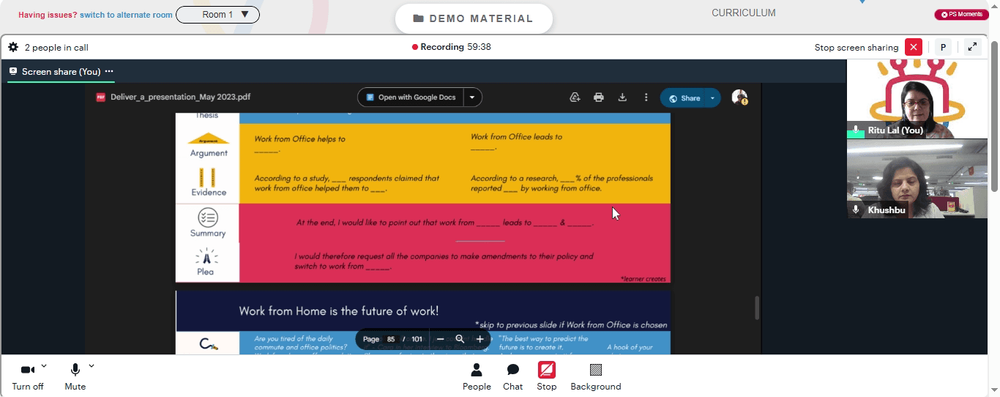Download the PDF file
Screen dimensions: 1000x397
(622, 98)
